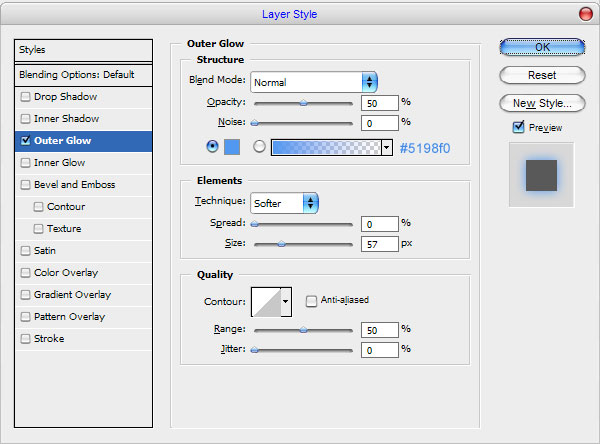Select the solid color radio button
The width and height of the screenshot is (600, 444).
[212, 147]
